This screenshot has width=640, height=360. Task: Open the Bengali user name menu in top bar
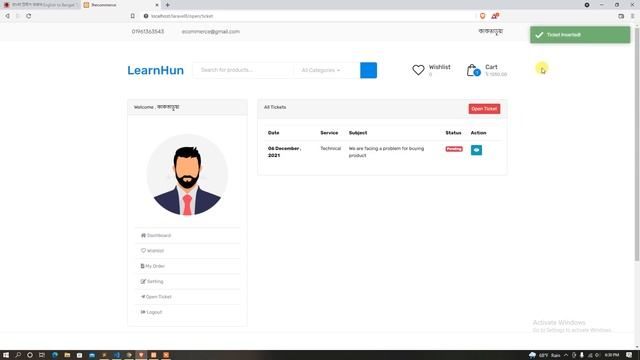click(491, 31)
